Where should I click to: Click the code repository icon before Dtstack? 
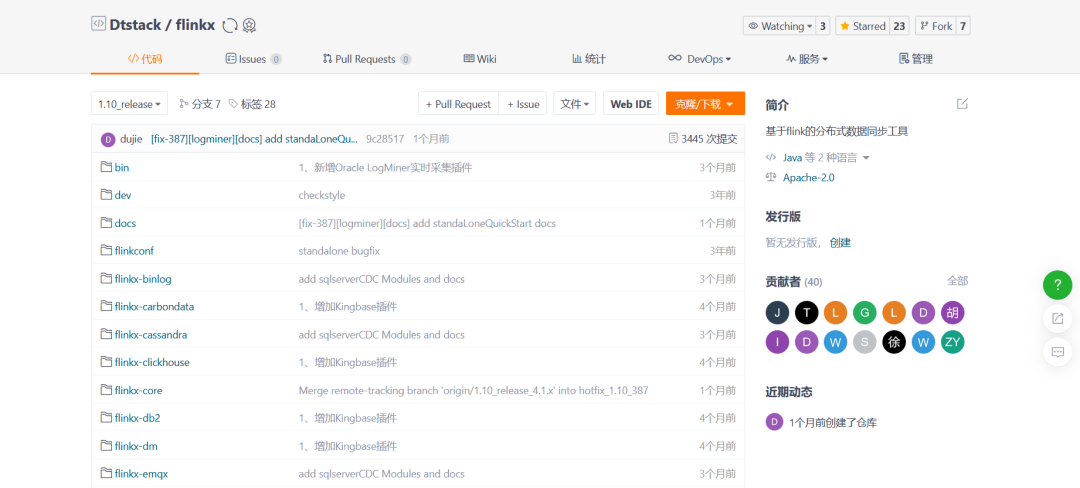[x=98, y=24]
